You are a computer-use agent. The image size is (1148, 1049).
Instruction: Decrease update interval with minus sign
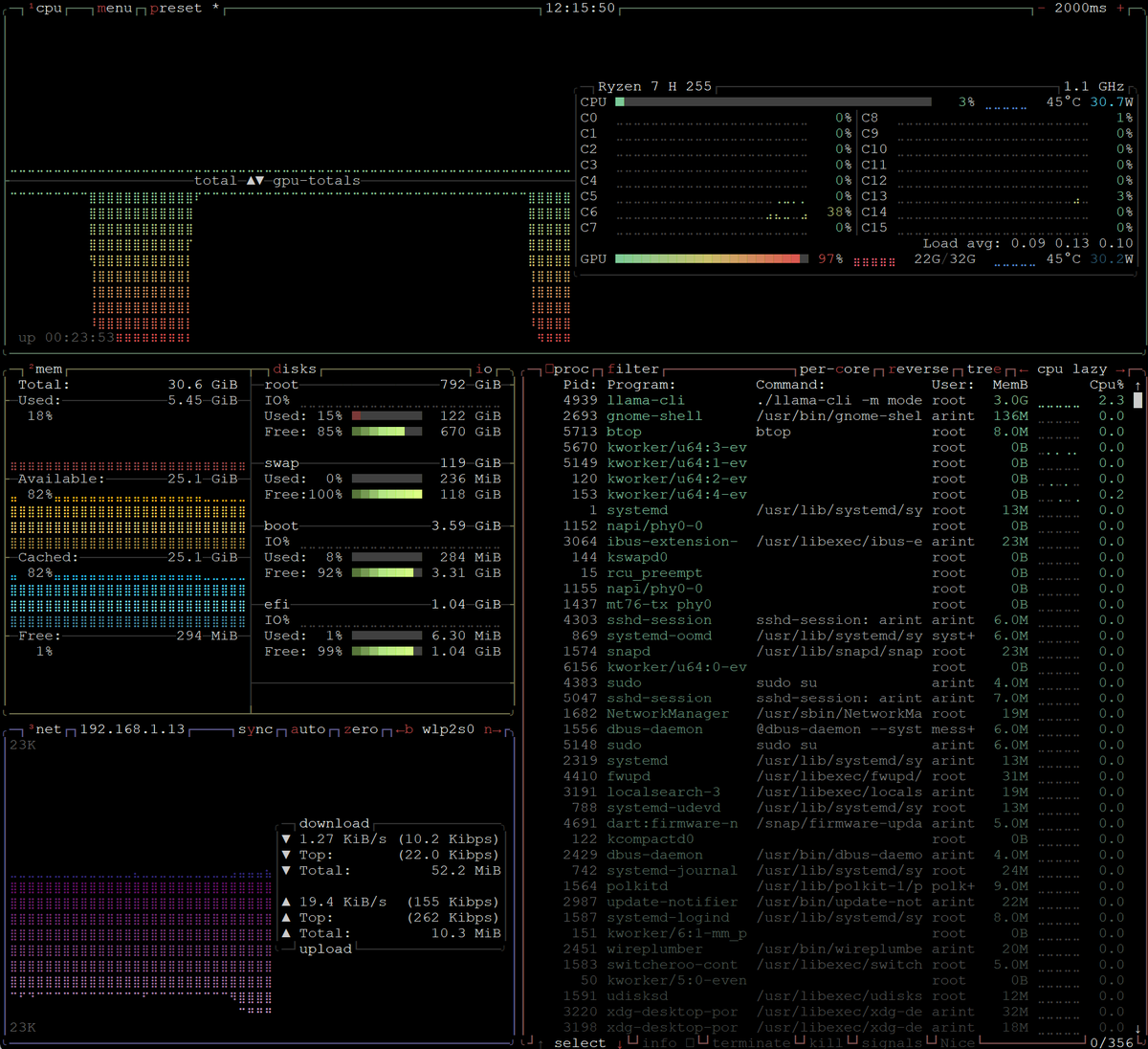point(1041,9)
